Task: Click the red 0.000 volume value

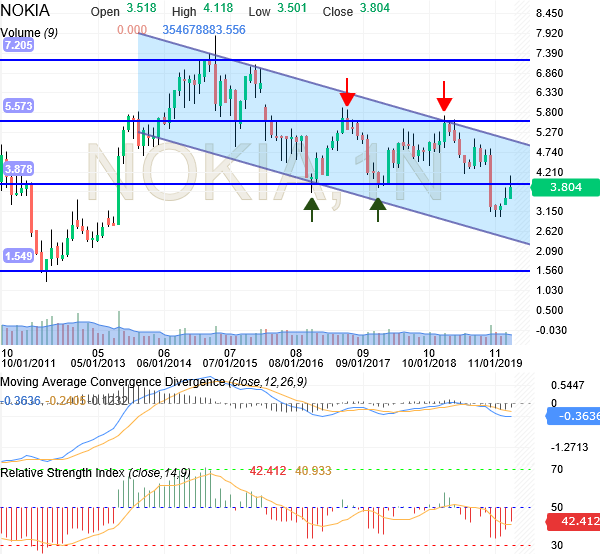Action: point(132,30)
